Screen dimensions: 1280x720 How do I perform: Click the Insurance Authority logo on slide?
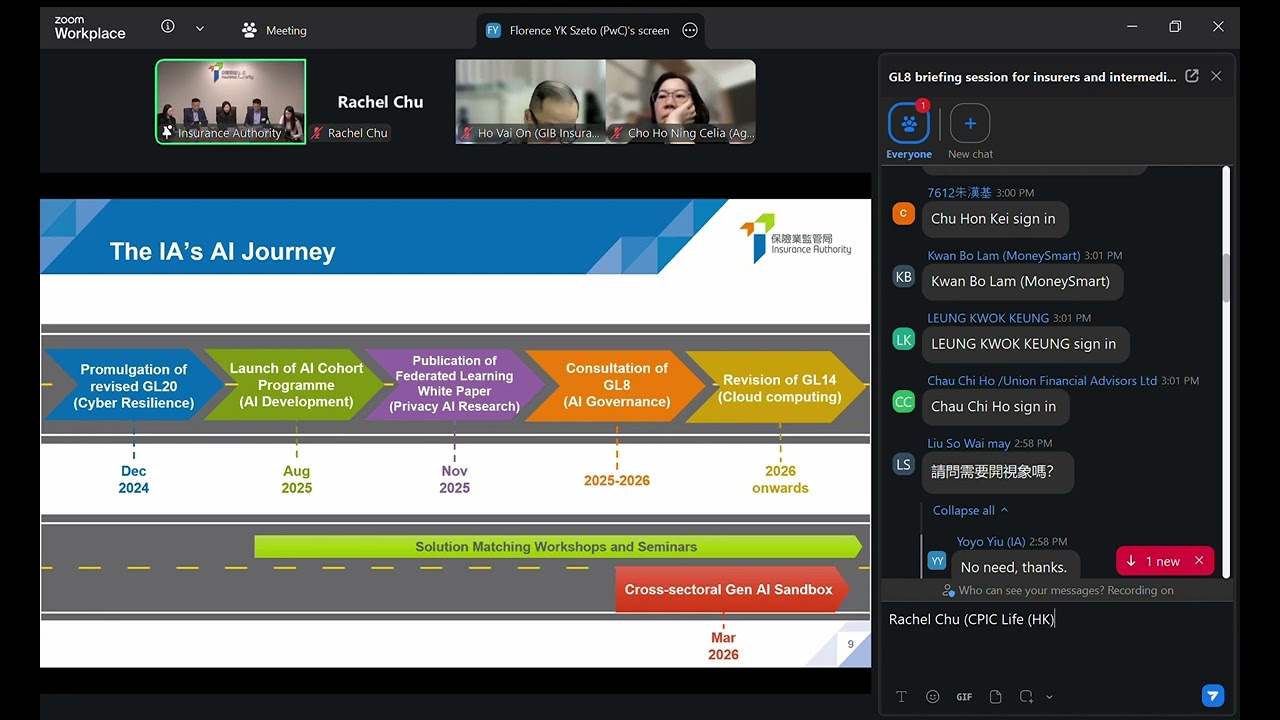796,239
